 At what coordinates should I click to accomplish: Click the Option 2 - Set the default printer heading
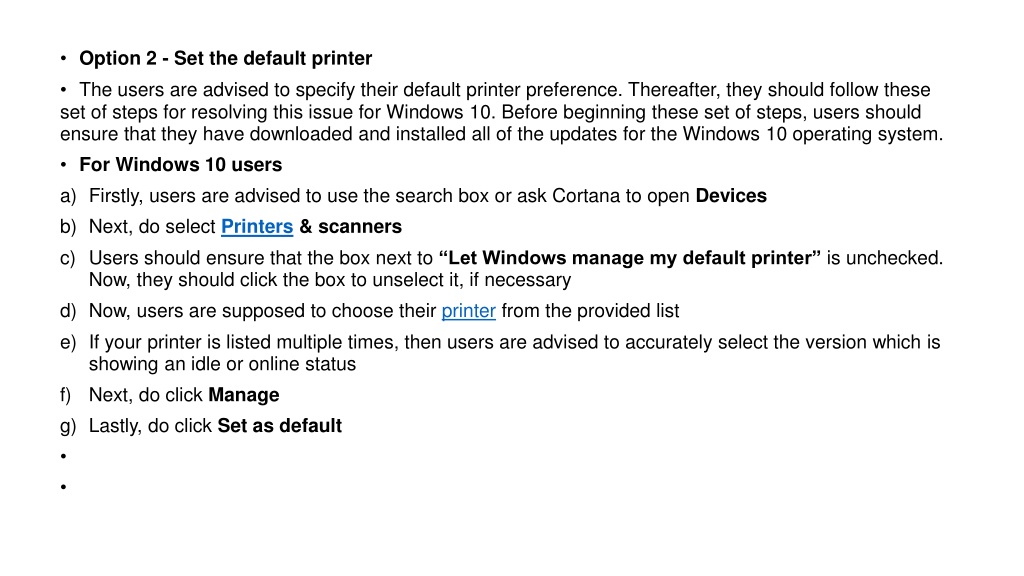coord(225,58)
